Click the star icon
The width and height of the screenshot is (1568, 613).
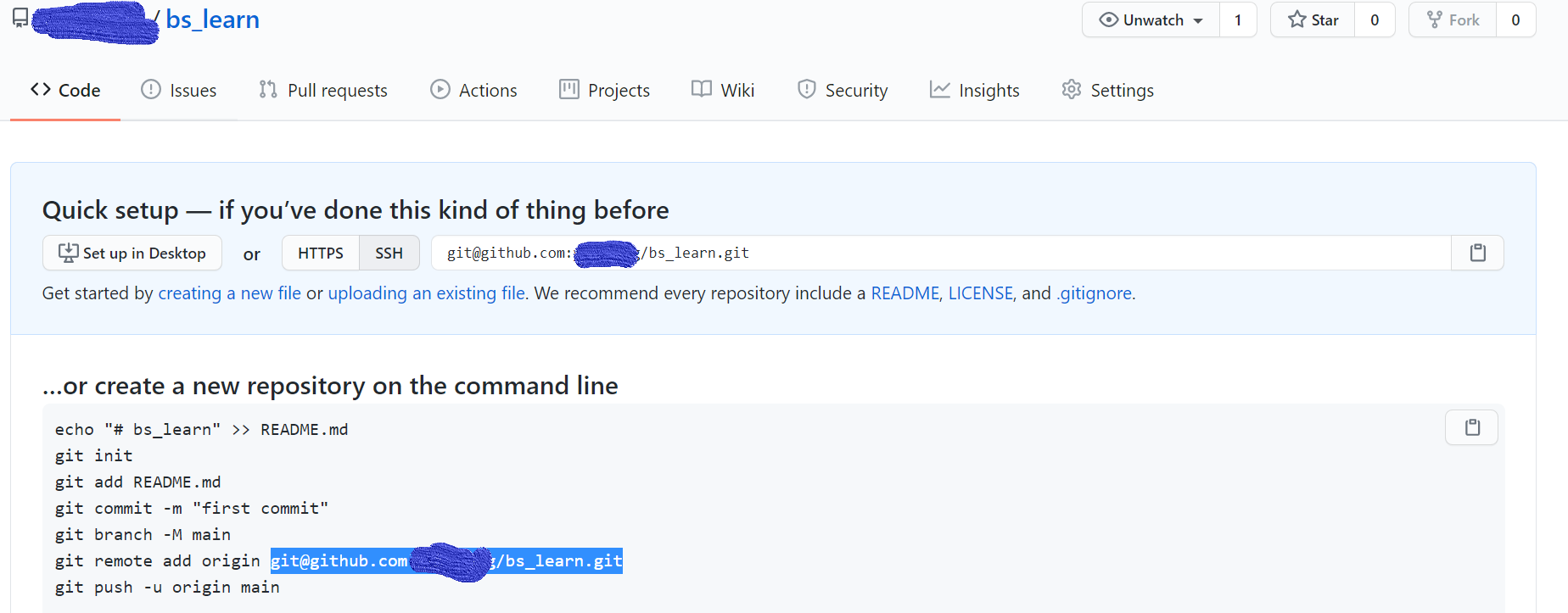(x=1296, y=20)
